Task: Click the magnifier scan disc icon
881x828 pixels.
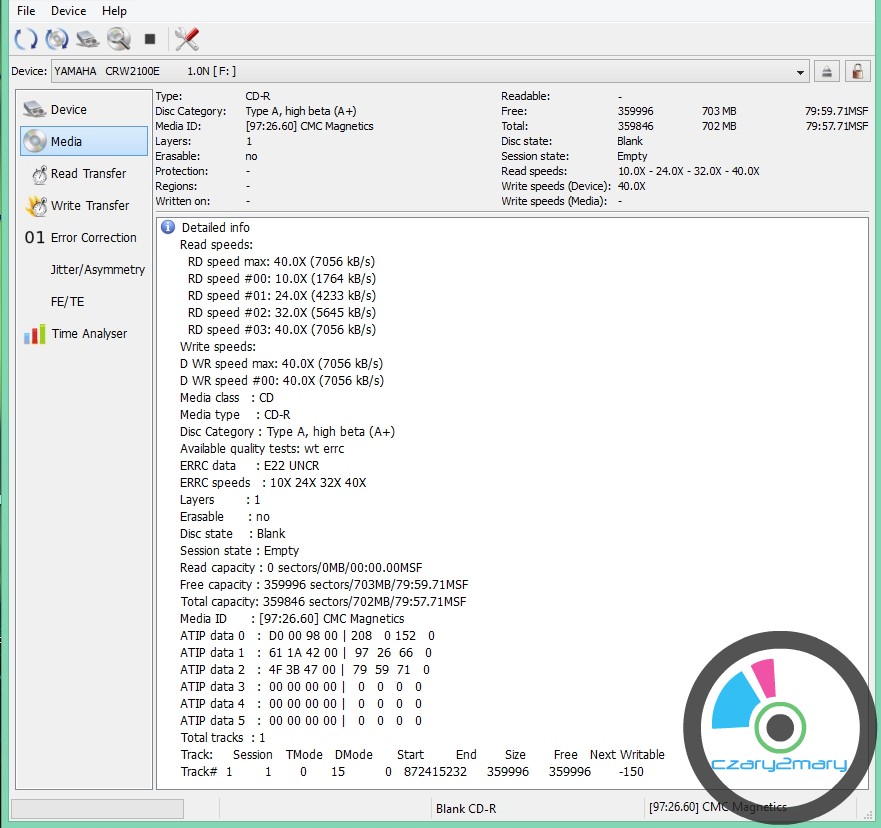Action: [120, 39]
